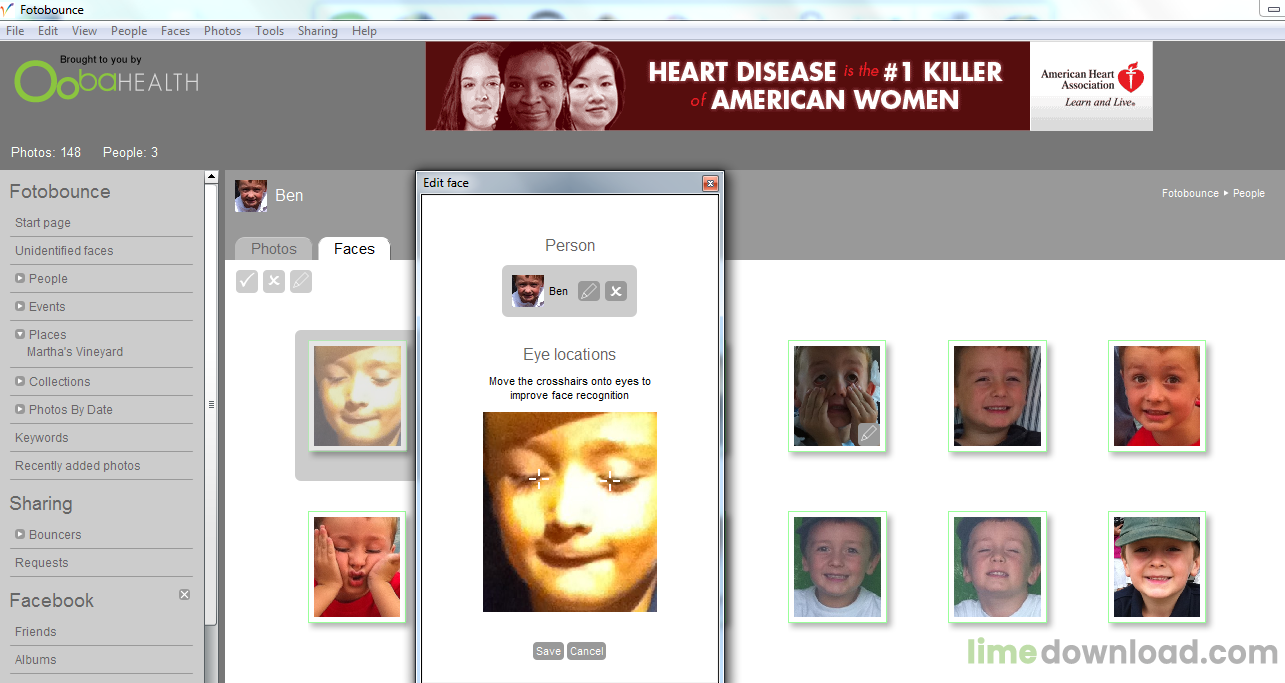The height and width of the screenshot is (683, 1285).
Task: Click the left eye crosshair marker
Action: click(539, 478)
